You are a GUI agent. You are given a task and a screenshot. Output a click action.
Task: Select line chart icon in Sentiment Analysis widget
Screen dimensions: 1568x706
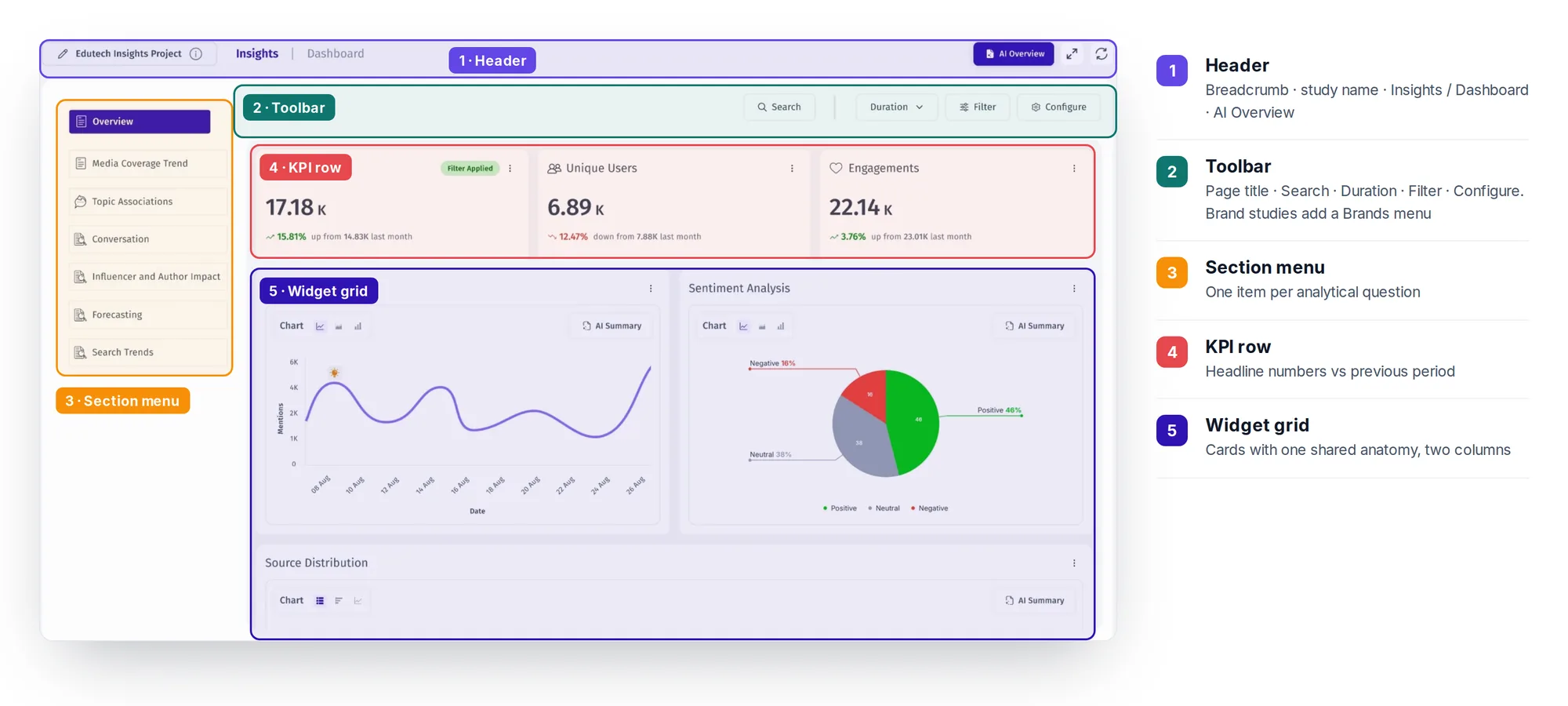pyautogui.click(x=743, y=326)
